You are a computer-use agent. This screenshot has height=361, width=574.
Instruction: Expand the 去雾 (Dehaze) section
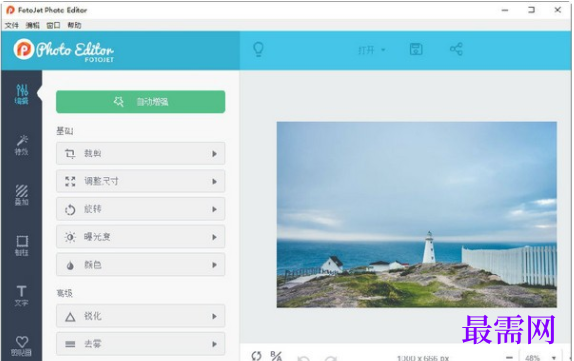[x=141, y=344]
